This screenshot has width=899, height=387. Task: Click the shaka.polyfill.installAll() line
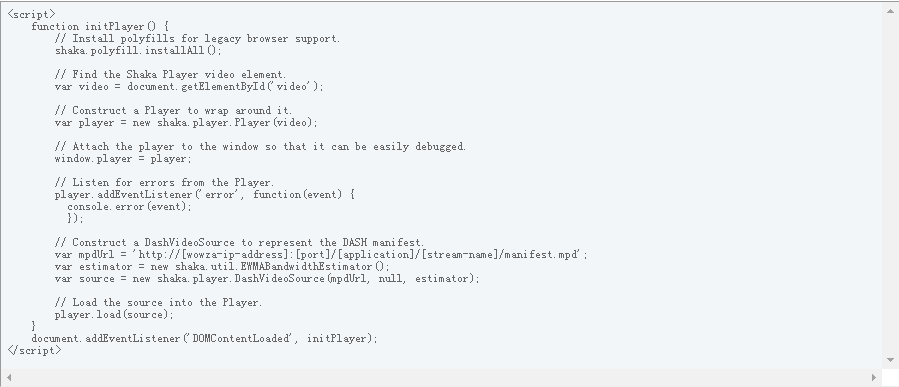click(138, 50)
